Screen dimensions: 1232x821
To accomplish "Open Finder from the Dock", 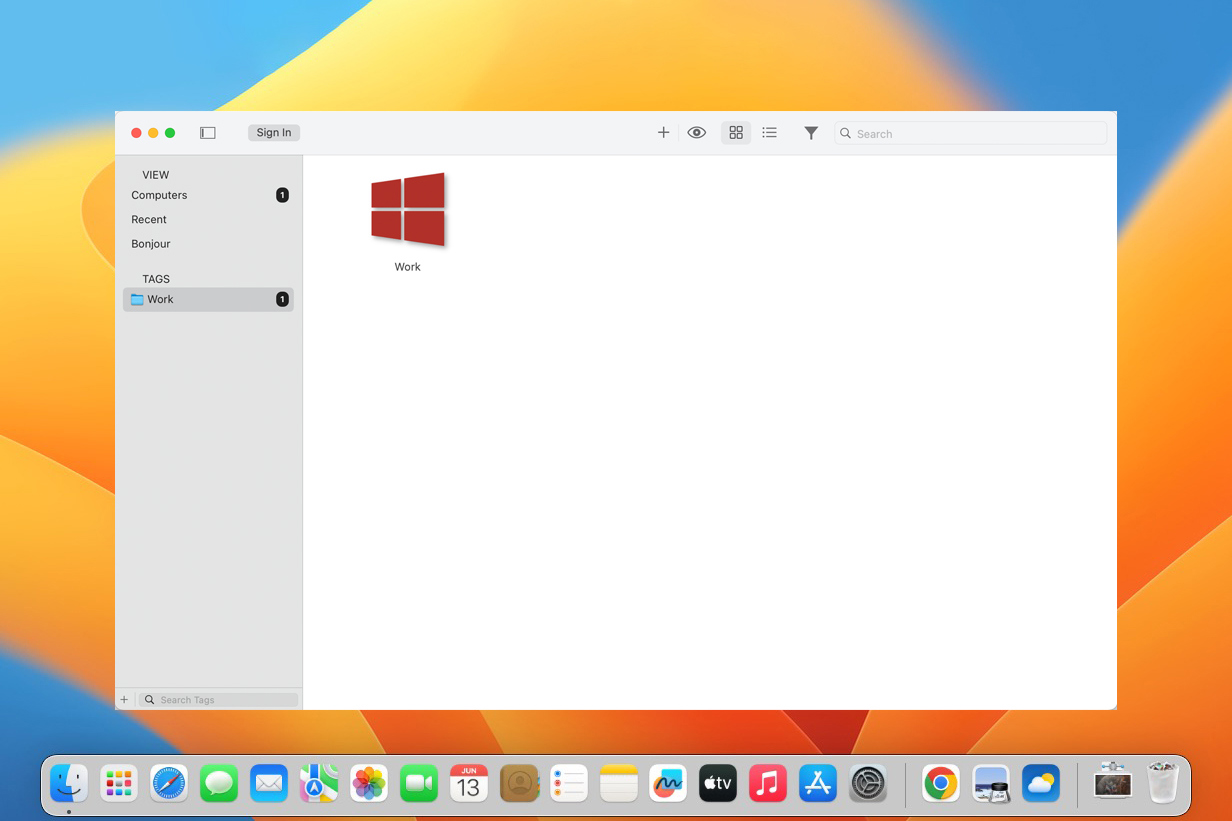I will [x=69, y=783].
